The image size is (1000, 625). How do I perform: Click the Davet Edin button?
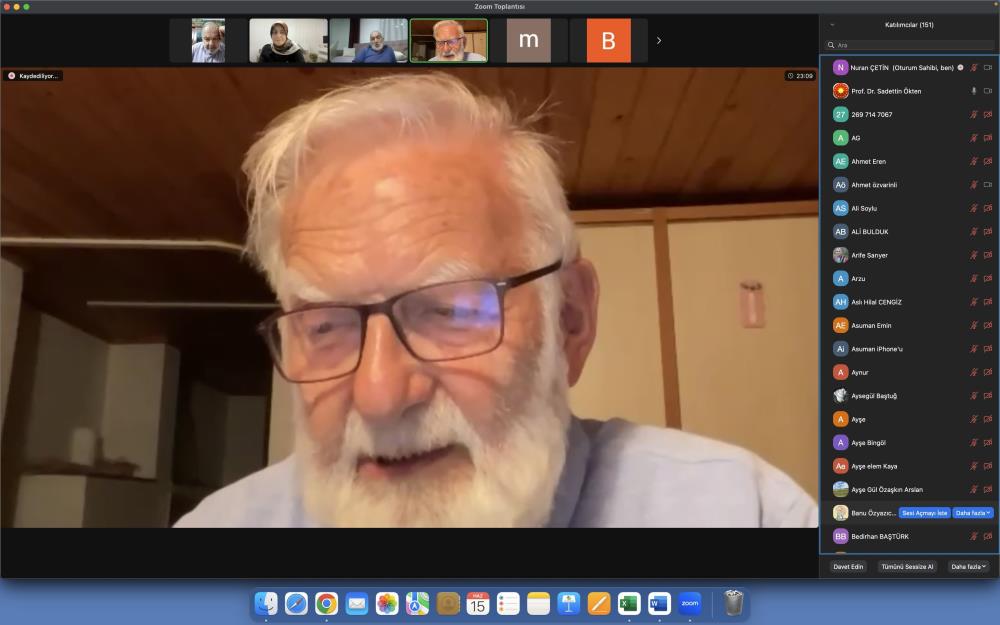point(848,566)
